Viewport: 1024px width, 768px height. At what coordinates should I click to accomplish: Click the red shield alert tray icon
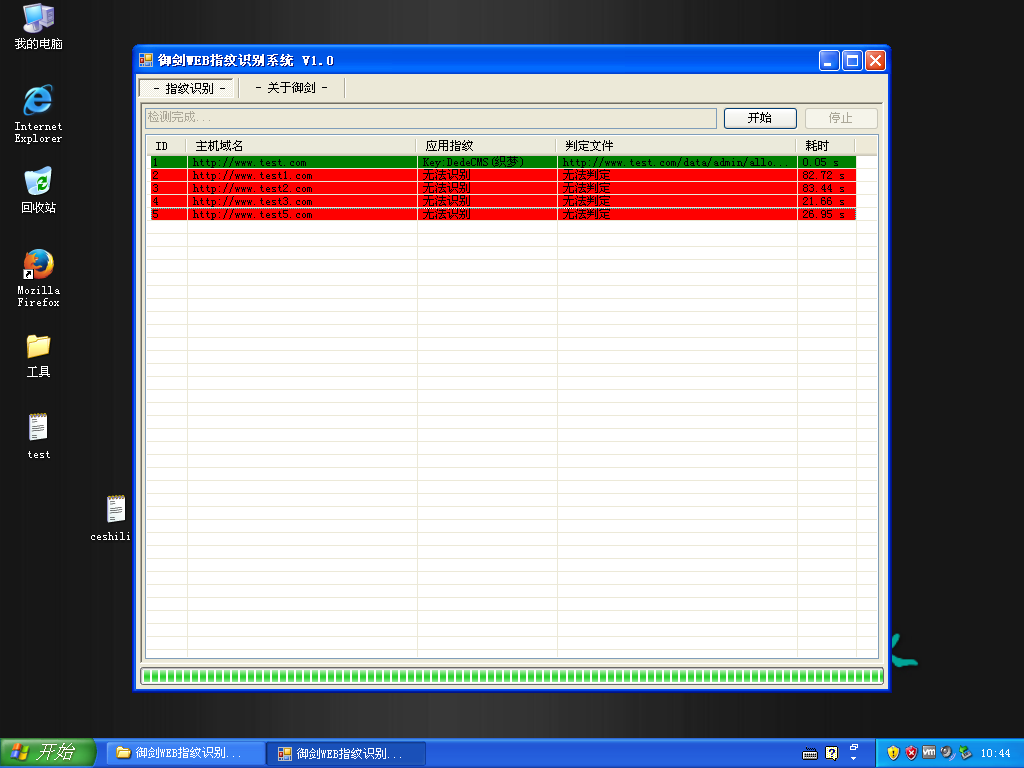tap(911, 753)
